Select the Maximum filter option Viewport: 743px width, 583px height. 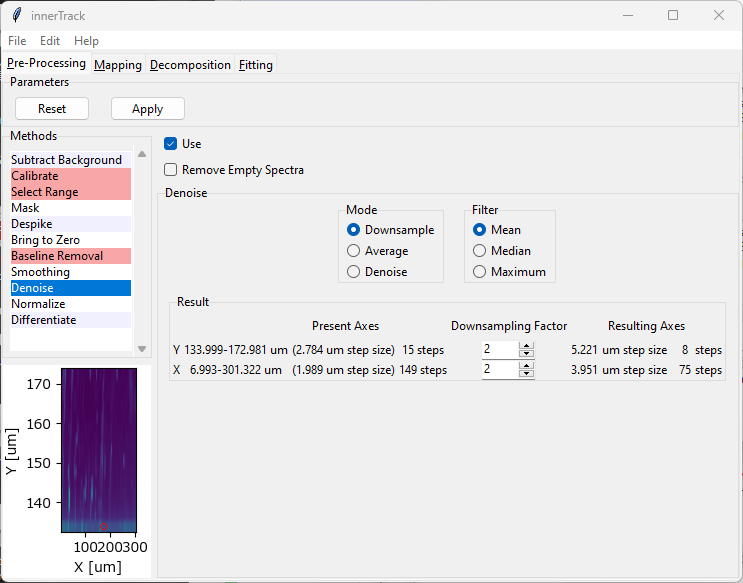[480, 272]
